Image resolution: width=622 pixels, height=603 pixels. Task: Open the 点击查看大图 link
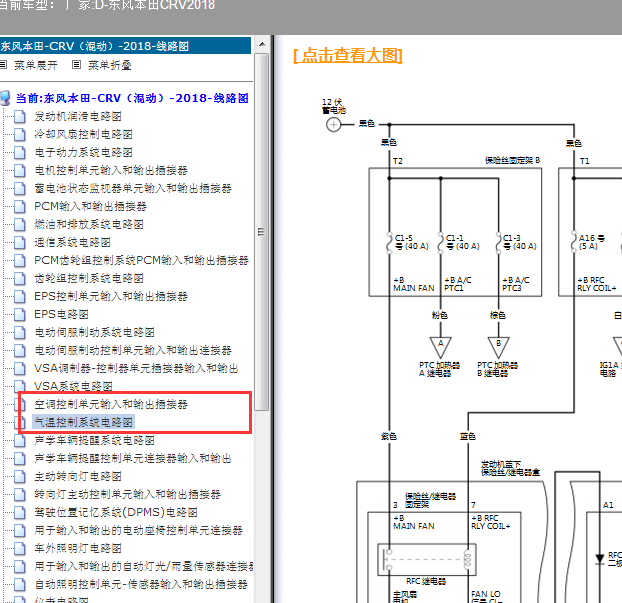click(x=348, y=56)
